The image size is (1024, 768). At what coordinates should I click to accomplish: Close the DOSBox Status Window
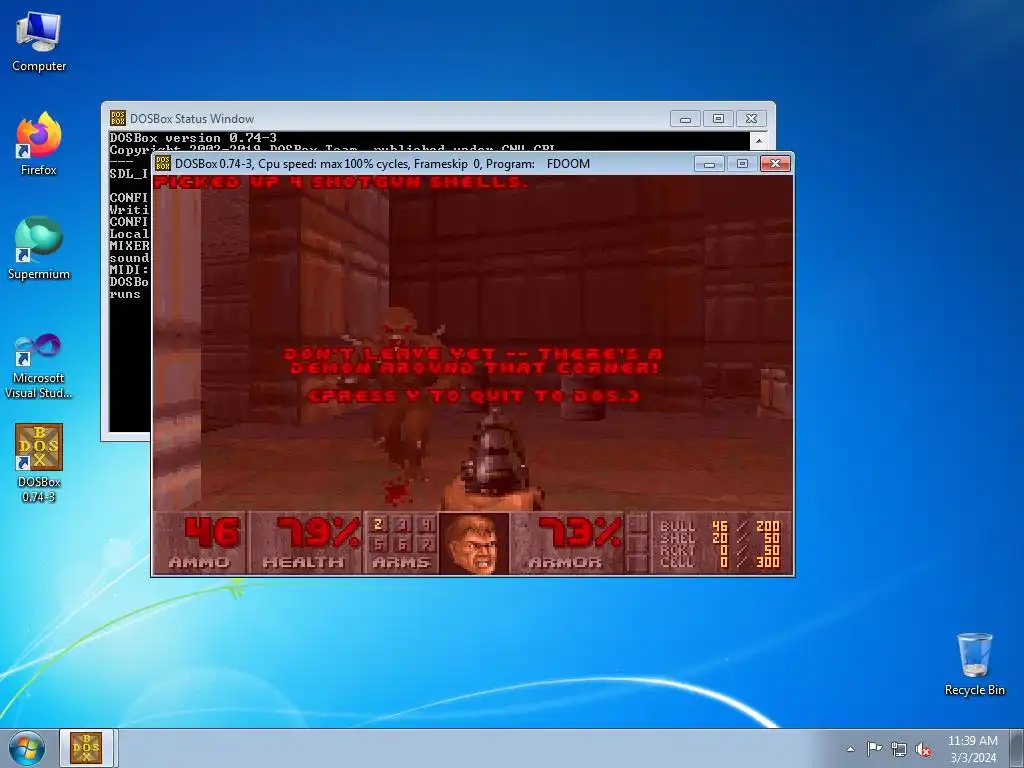pyautogui.click(x=751, y=119)
